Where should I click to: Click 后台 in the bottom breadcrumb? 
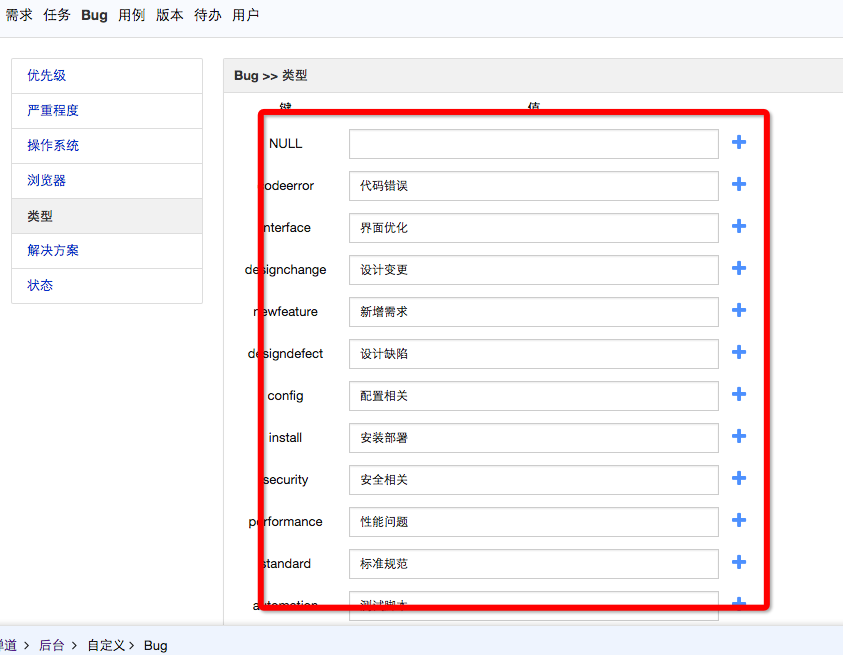52,645
